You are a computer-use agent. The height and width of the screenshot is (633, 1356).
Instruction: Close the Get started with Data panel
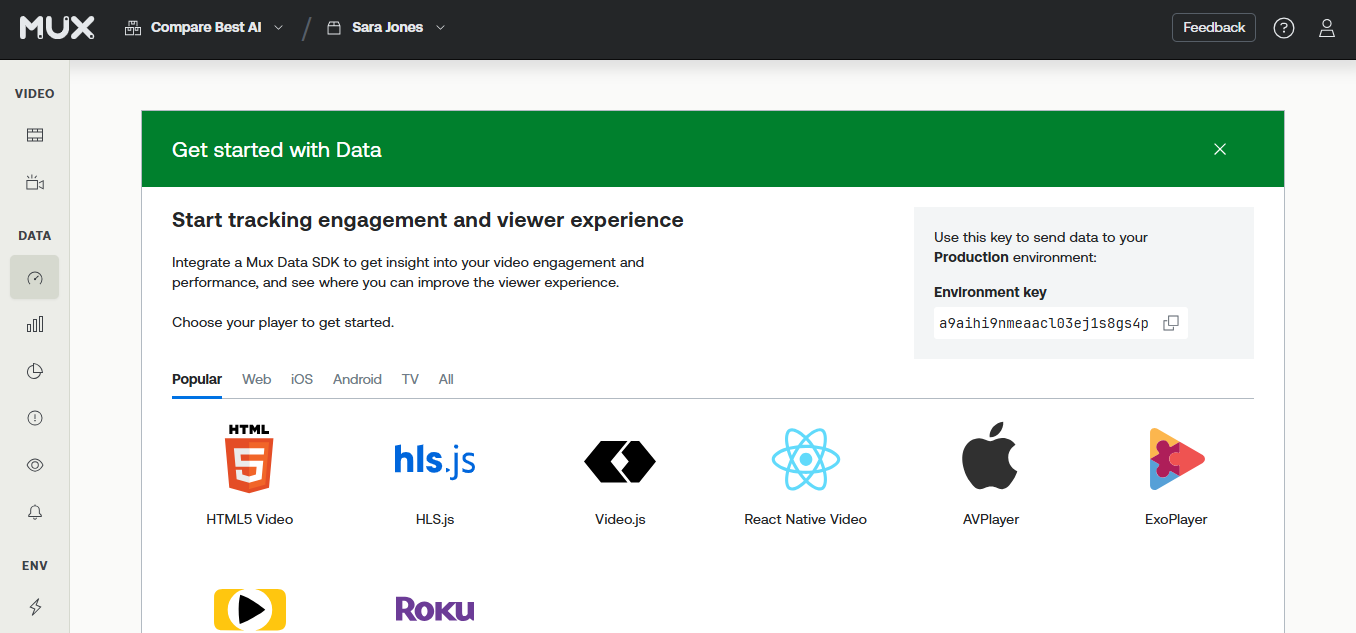[1220, 149]
